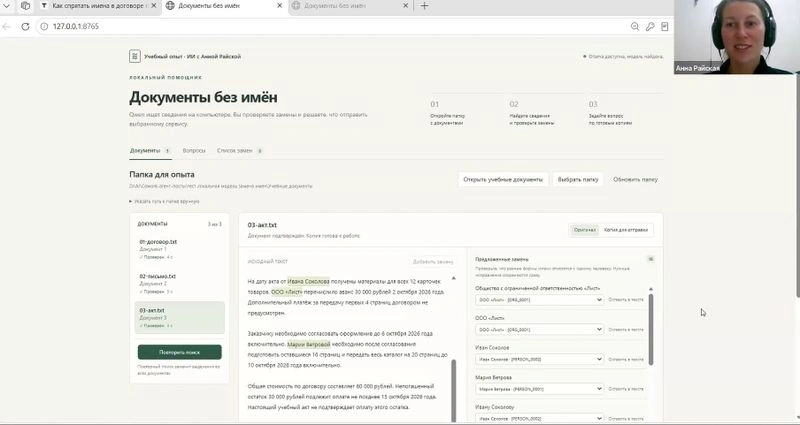Click the browser reload icon
The image size is (800, 425).
coord(25,27)
